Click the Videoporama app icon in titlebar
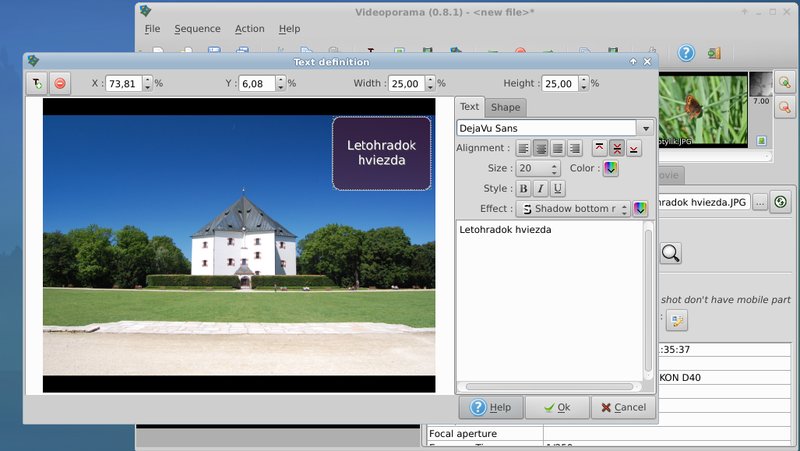The height and width of the screenshot is (451, 800). tap(145, 11)
